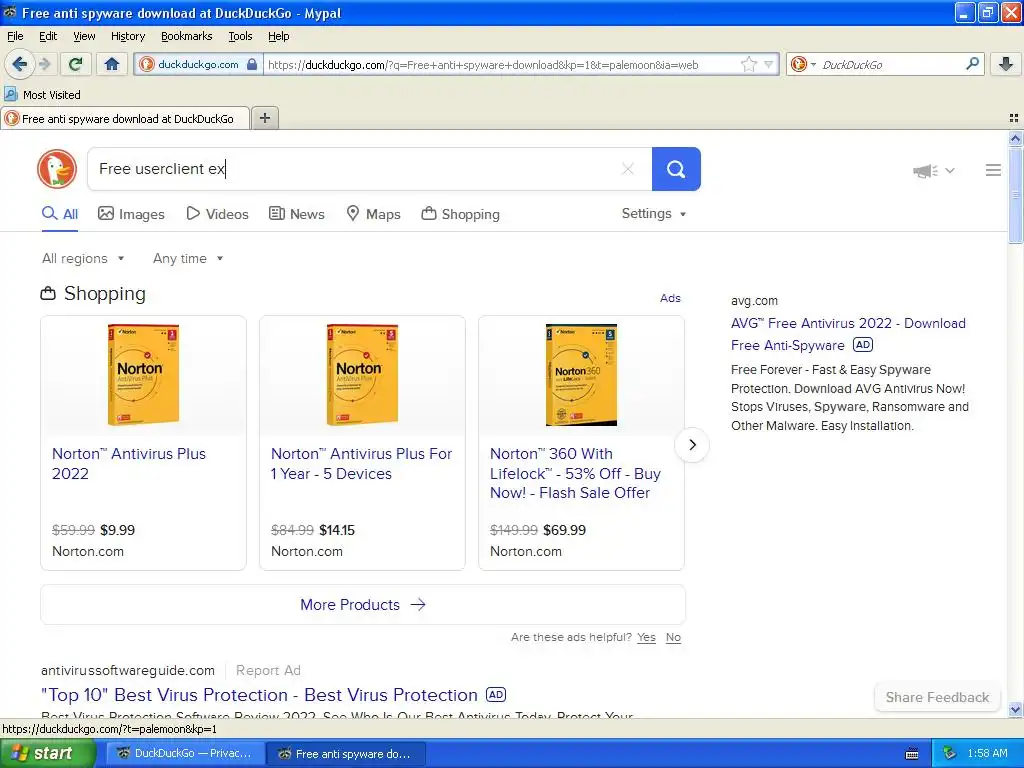Switch to News results
The image size is (1024, 768).
click(297, 214)
